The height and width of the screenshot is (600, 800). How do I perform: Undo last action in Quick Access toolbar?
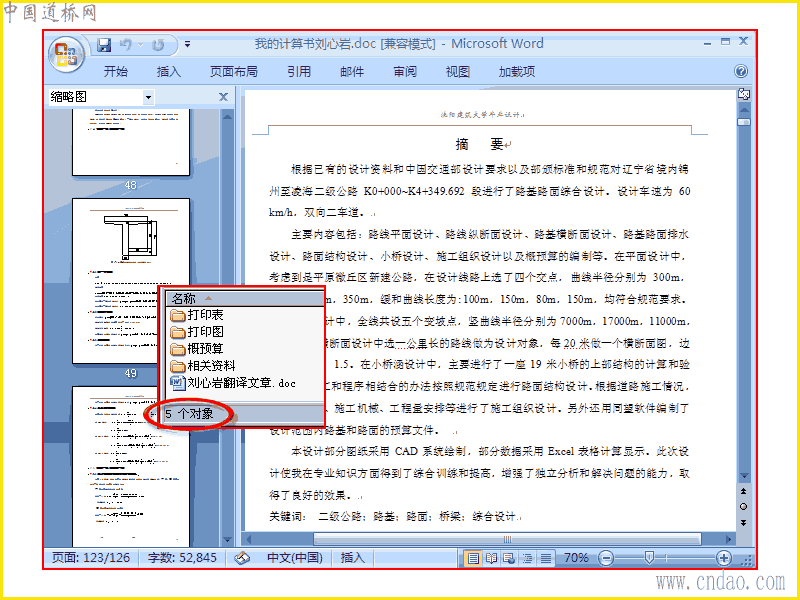point(126,45)
